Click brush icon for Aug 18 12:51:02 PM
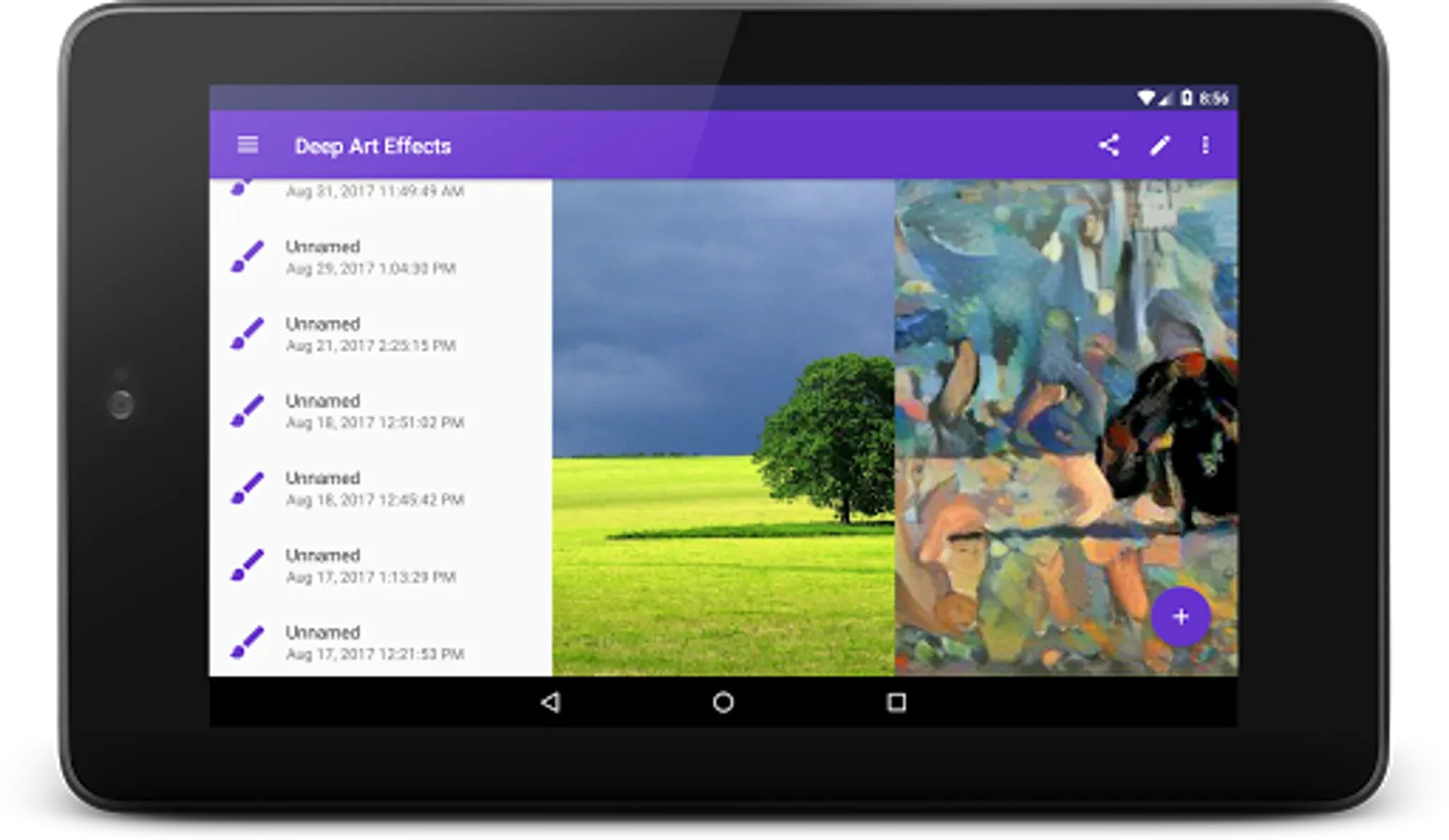This screenshot has height=840, width=1449. click(247, 411)
